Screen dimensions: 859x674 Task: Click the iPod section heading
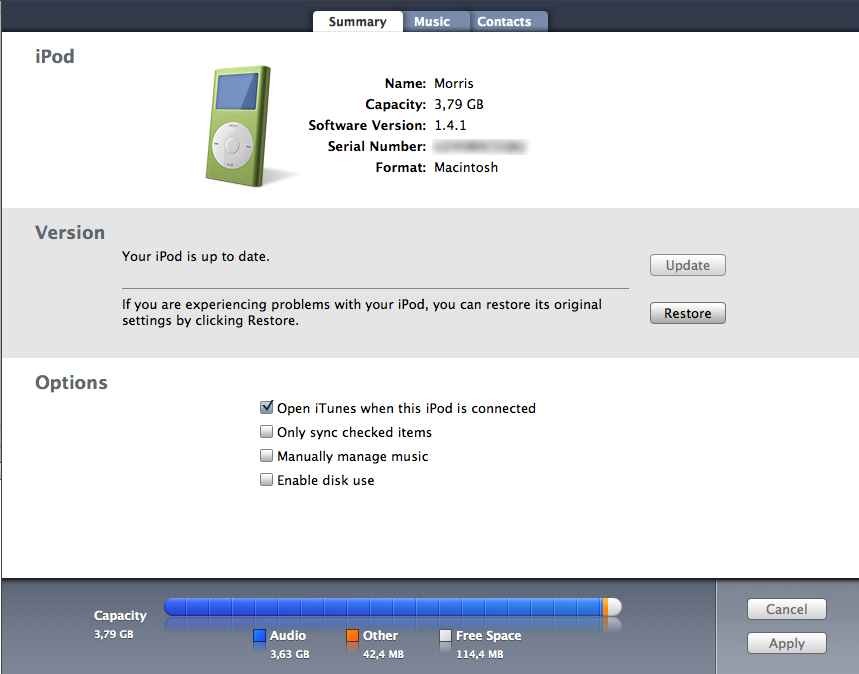[55, 56]
